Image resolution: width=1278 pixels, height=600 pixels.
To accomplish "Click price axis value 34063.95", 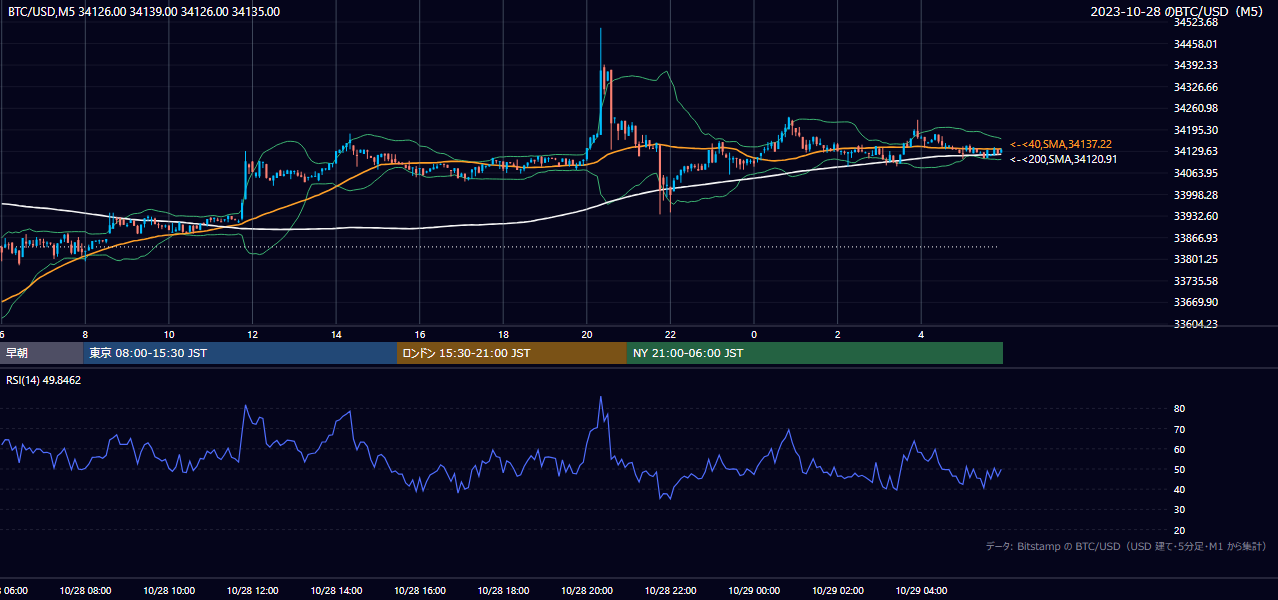I will point(1196,173).
